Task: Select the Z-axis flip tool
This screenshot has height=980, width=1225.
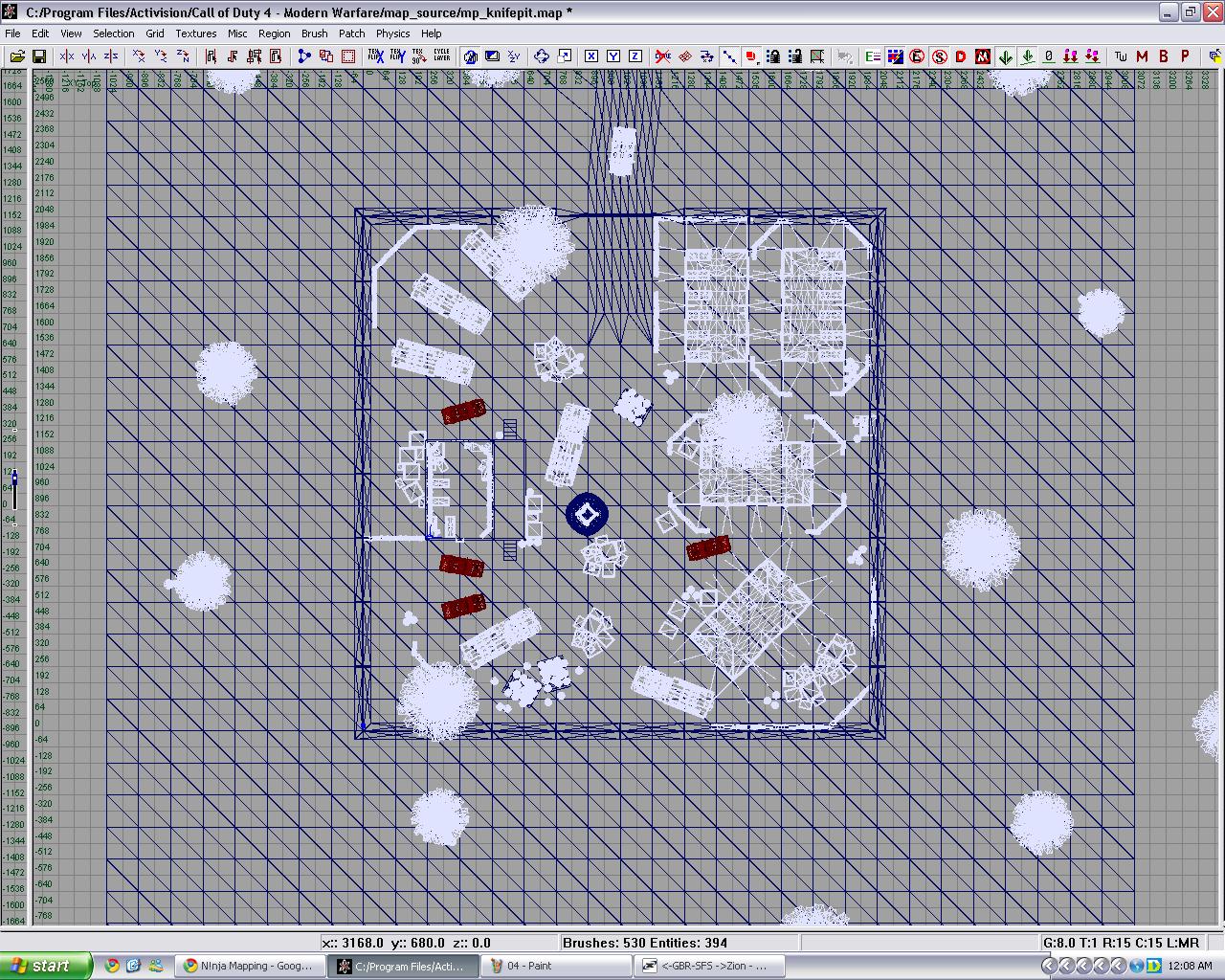Action: coord(111,56)
